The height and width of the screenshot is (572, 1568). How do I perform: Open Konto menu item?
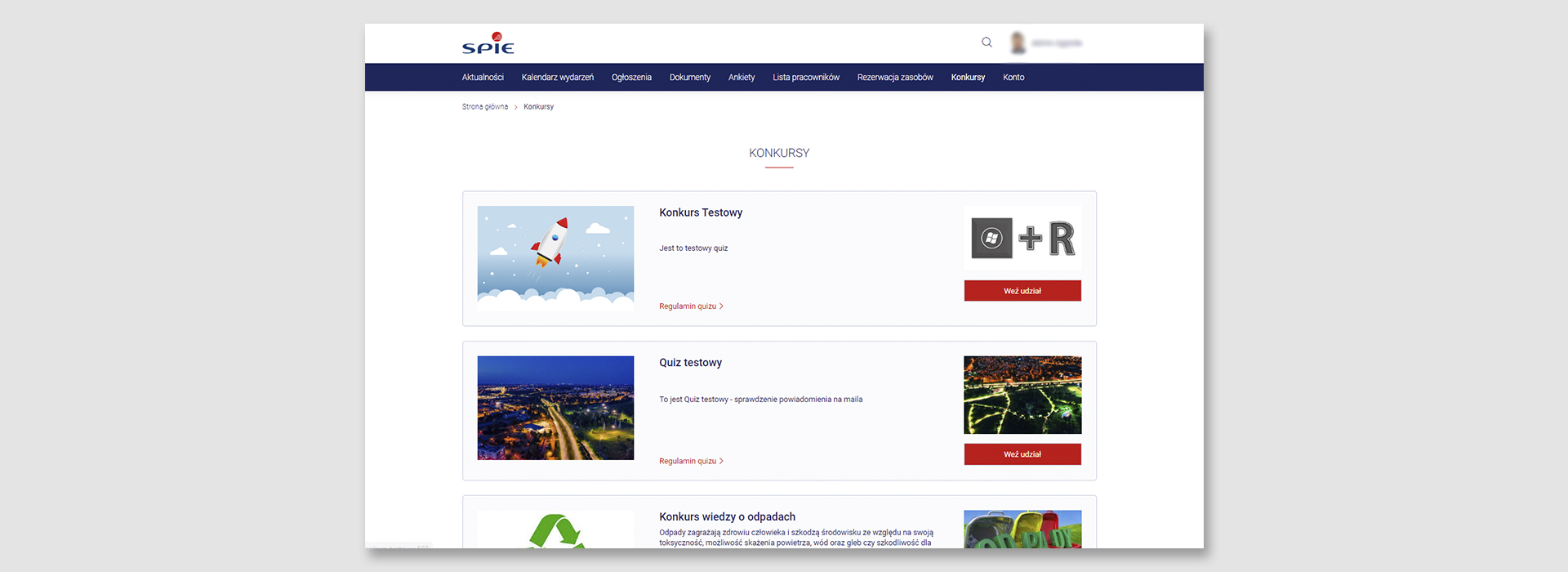pos(1013,78)
